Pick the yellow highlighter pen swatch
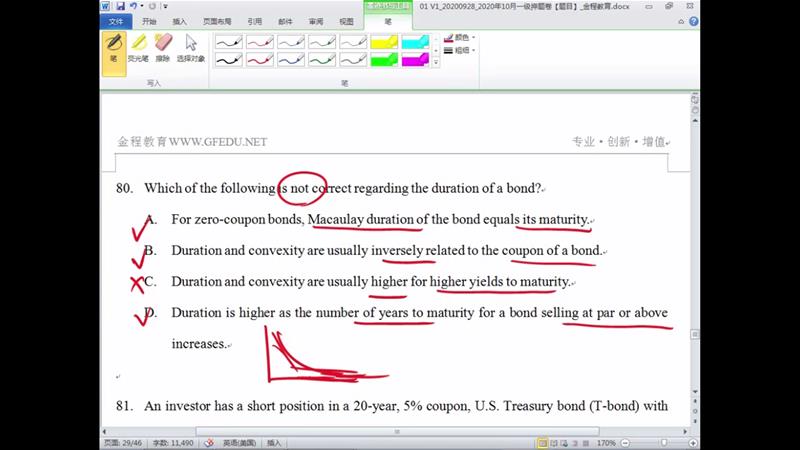The height and width of the screenshot is (450, 800). [x=384, y=42]
